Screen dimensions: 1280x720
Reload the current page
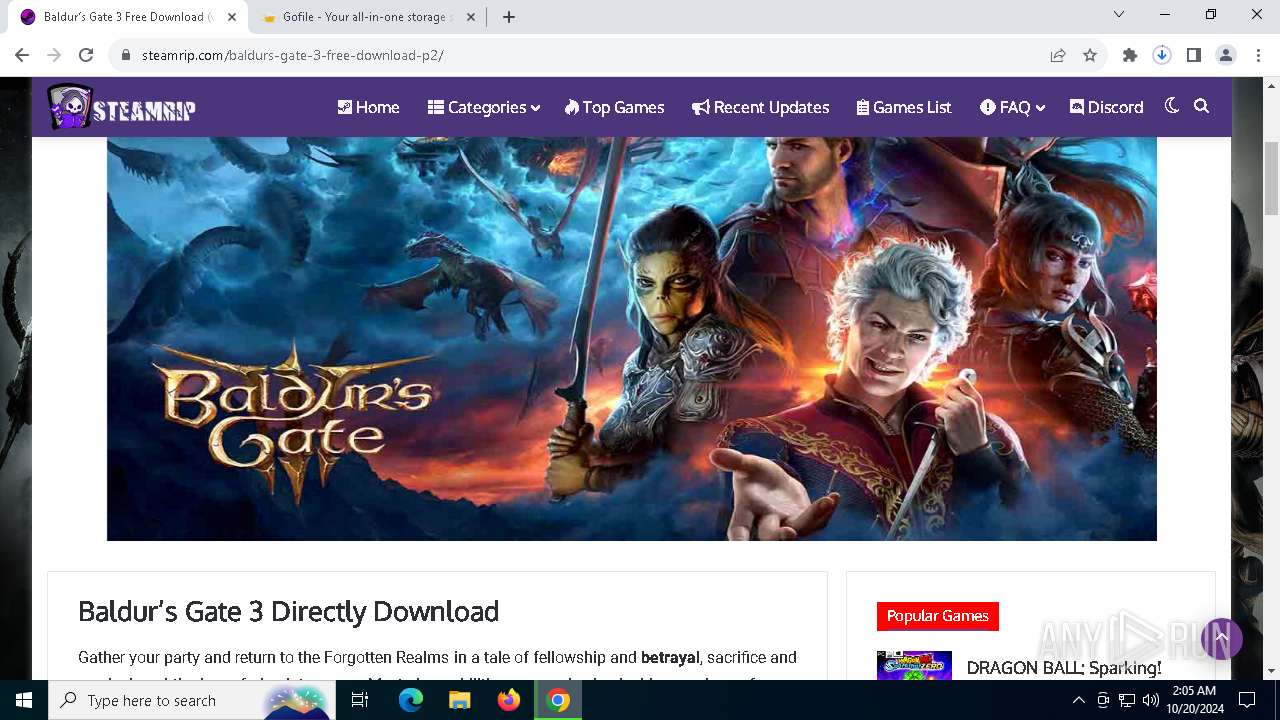click(x=86, y=55)
